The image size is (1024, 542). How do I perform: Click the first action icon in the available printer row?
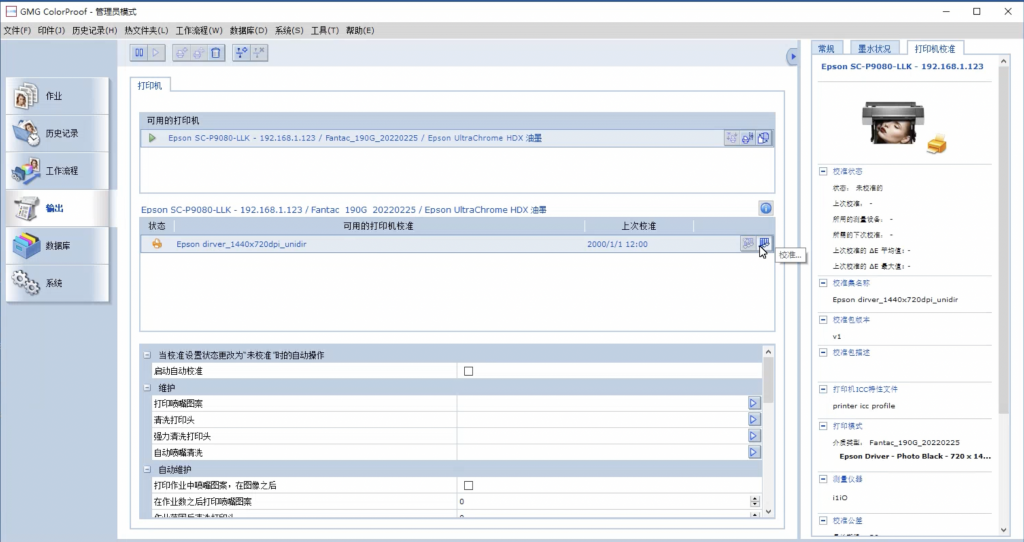732,138
